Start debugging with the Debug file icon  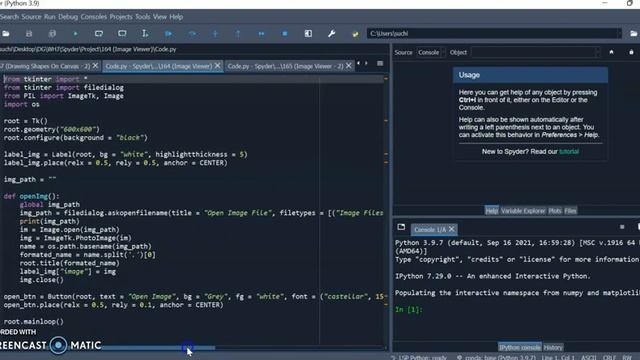(169, 33)
